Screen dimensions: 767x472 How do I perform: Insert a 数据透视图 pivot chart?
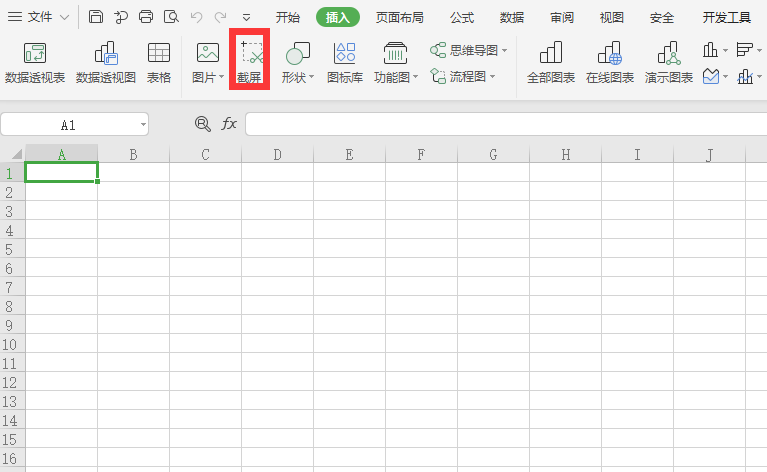click(x=106, y=63)
